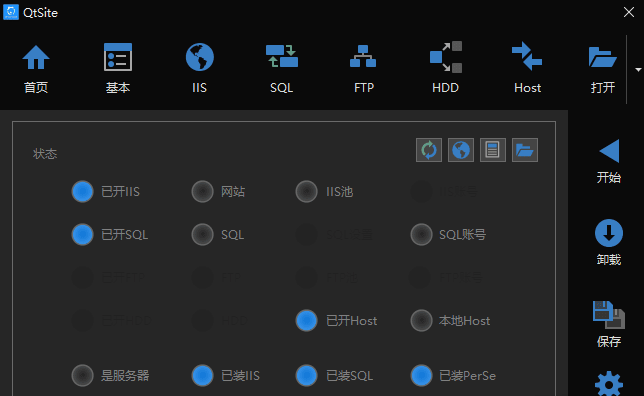Toggle the 已装IIS indicator

[x=202, y=375]
